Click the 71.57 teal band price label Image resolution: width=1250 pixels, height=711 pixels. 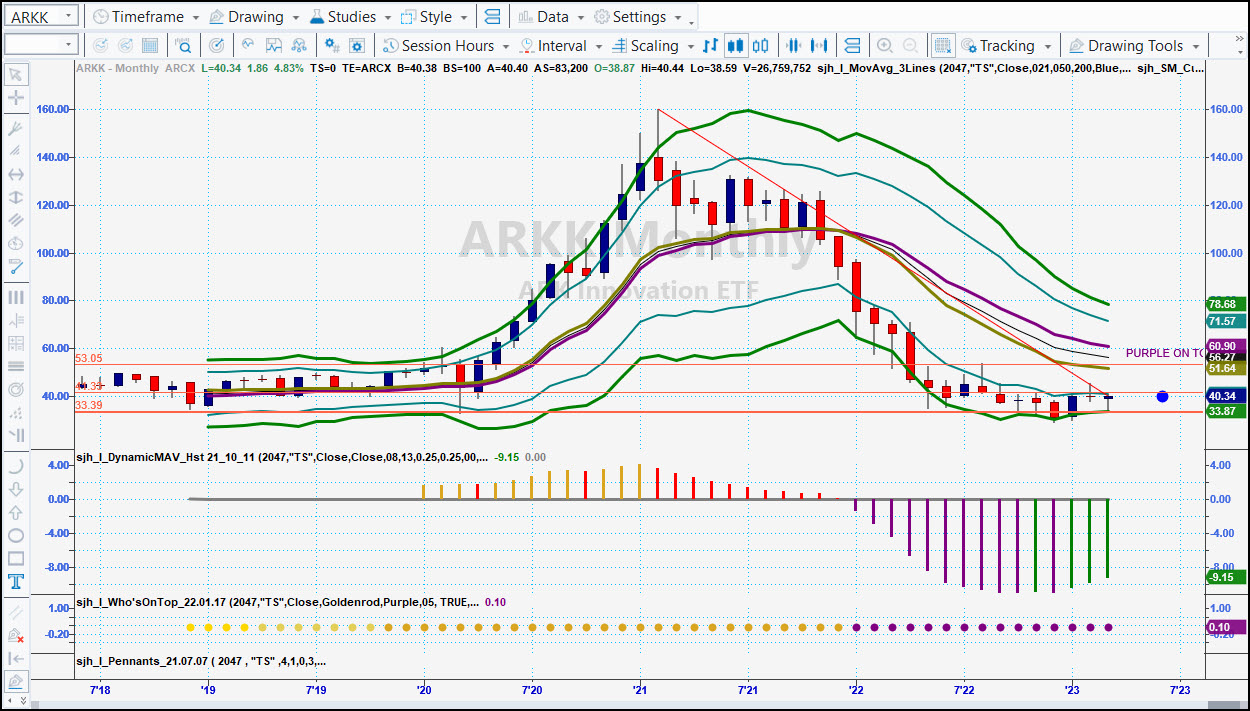(1226, 321)
